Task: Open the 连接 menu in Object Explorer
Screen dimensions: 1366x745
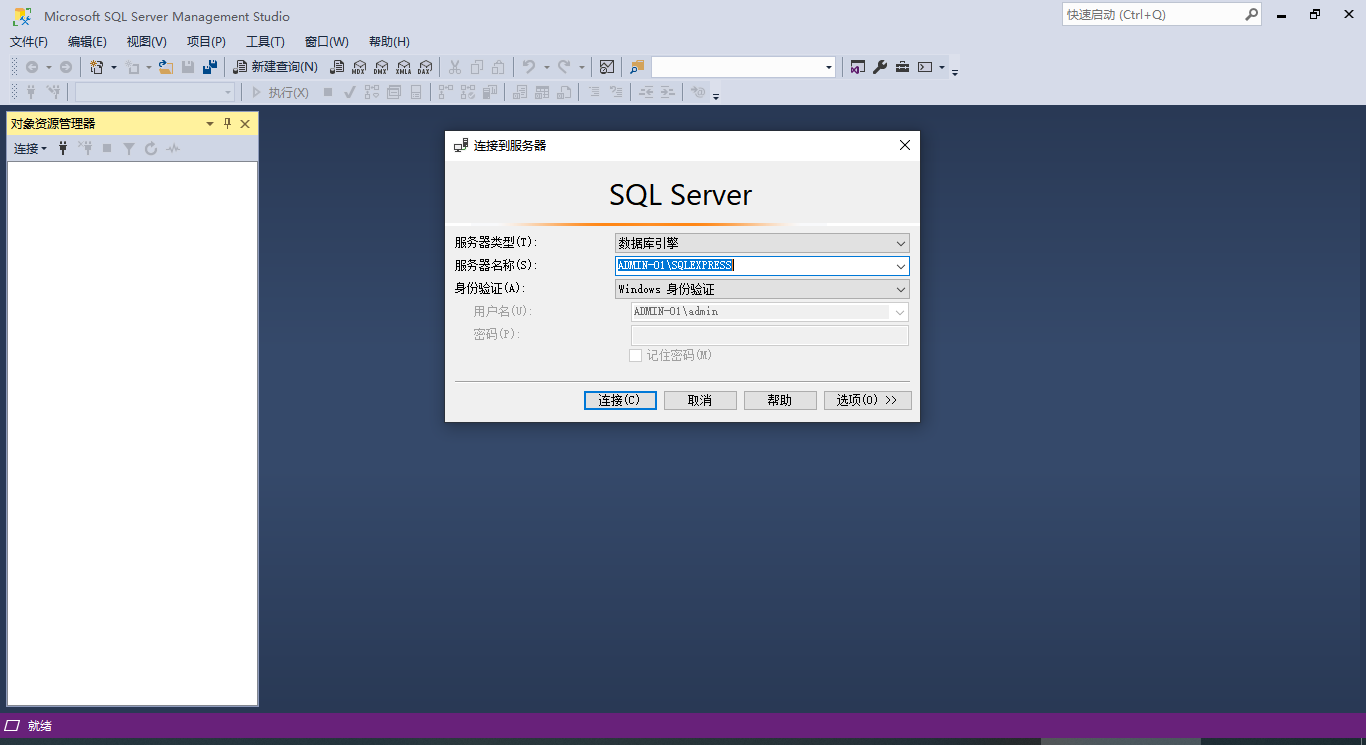Action: tap(28, 148)
